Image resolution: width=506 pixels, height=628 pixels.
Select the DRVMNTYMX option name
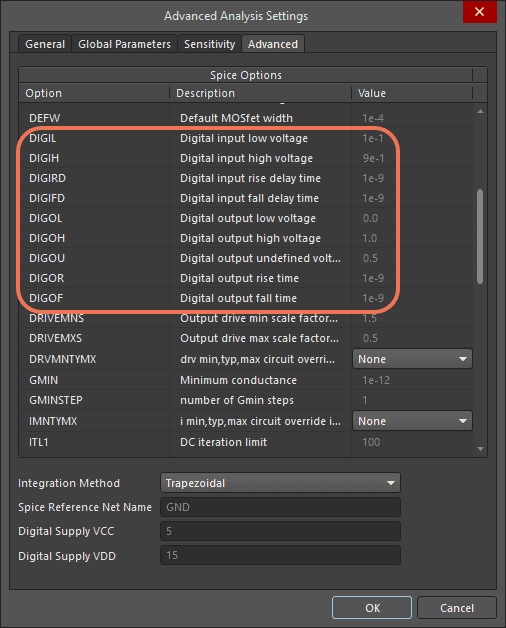(62, 359)
